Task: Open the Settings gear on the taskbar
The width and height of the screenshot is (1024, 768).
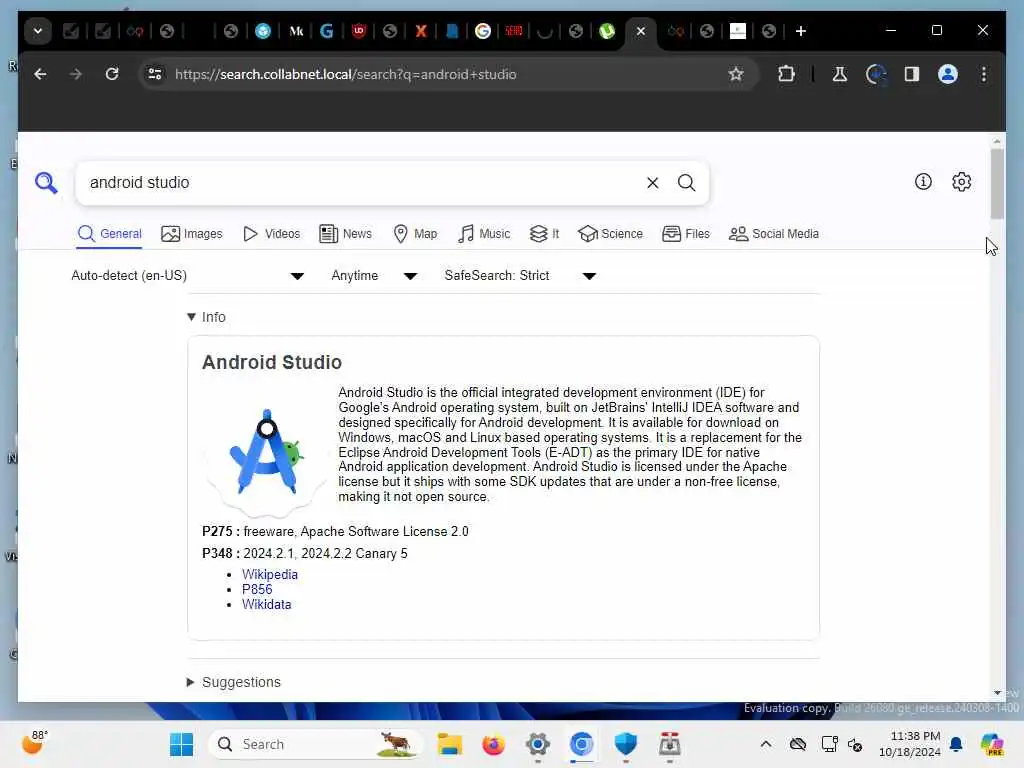Action: (537, 744)
